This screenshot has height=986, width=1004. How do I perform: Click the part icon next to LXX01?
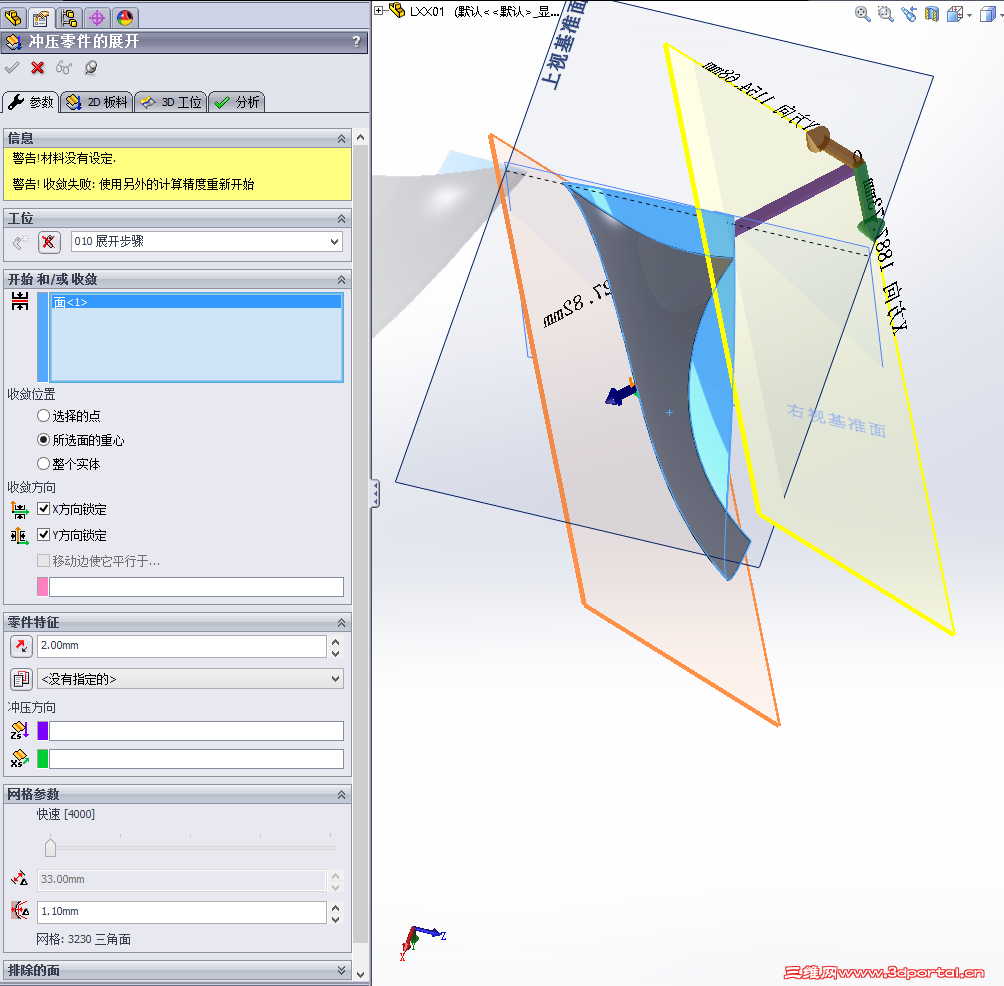(x=396, y=10)
